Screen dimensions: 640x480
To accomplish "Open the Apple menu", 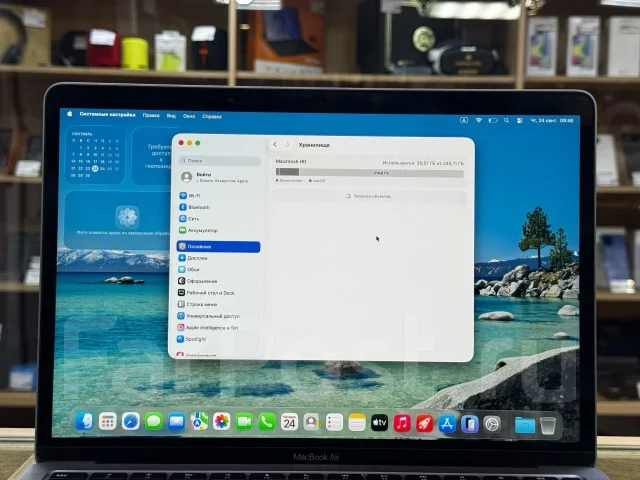I will click(70, 114).
